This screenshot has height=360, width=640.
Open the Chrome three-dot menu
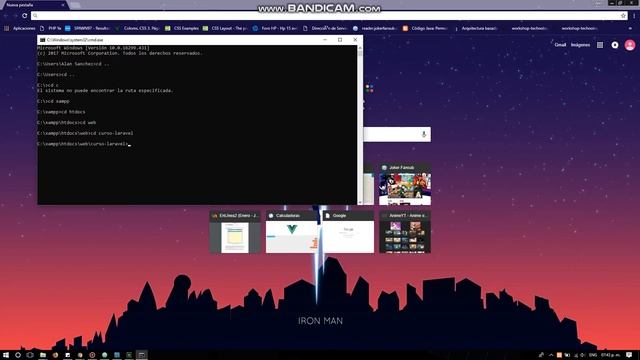pos(634,16)
